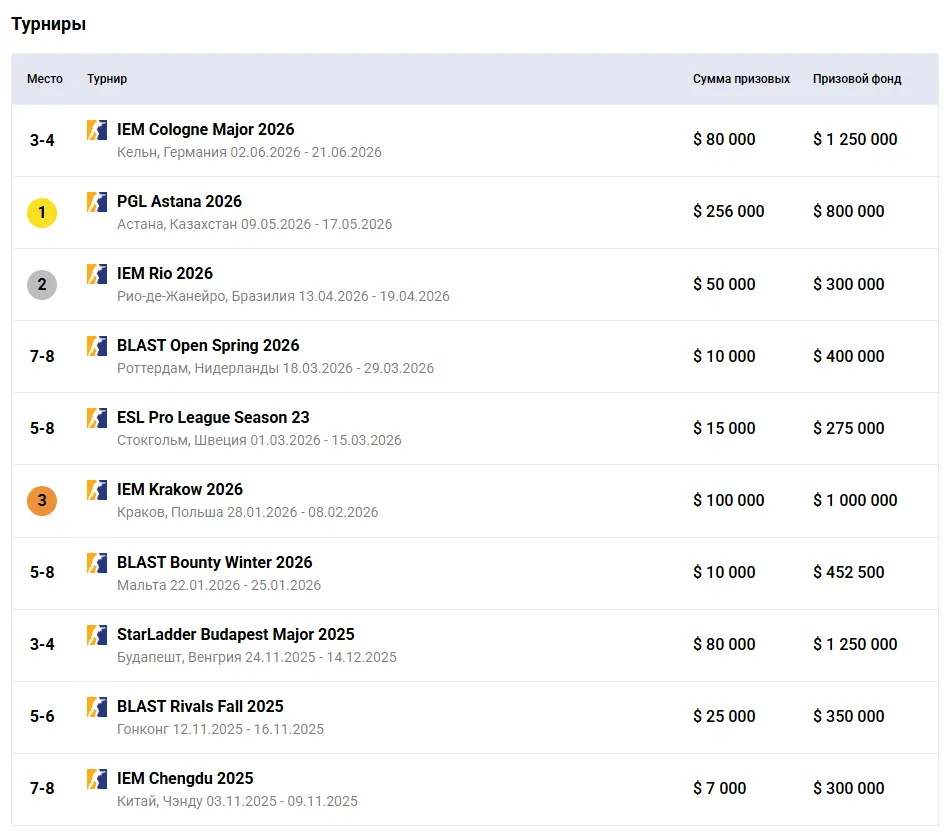Image resolution: width=949 pixels, height=837 pixels.
Task: Select the $ 50 000 winnings value
Action: 724,284
